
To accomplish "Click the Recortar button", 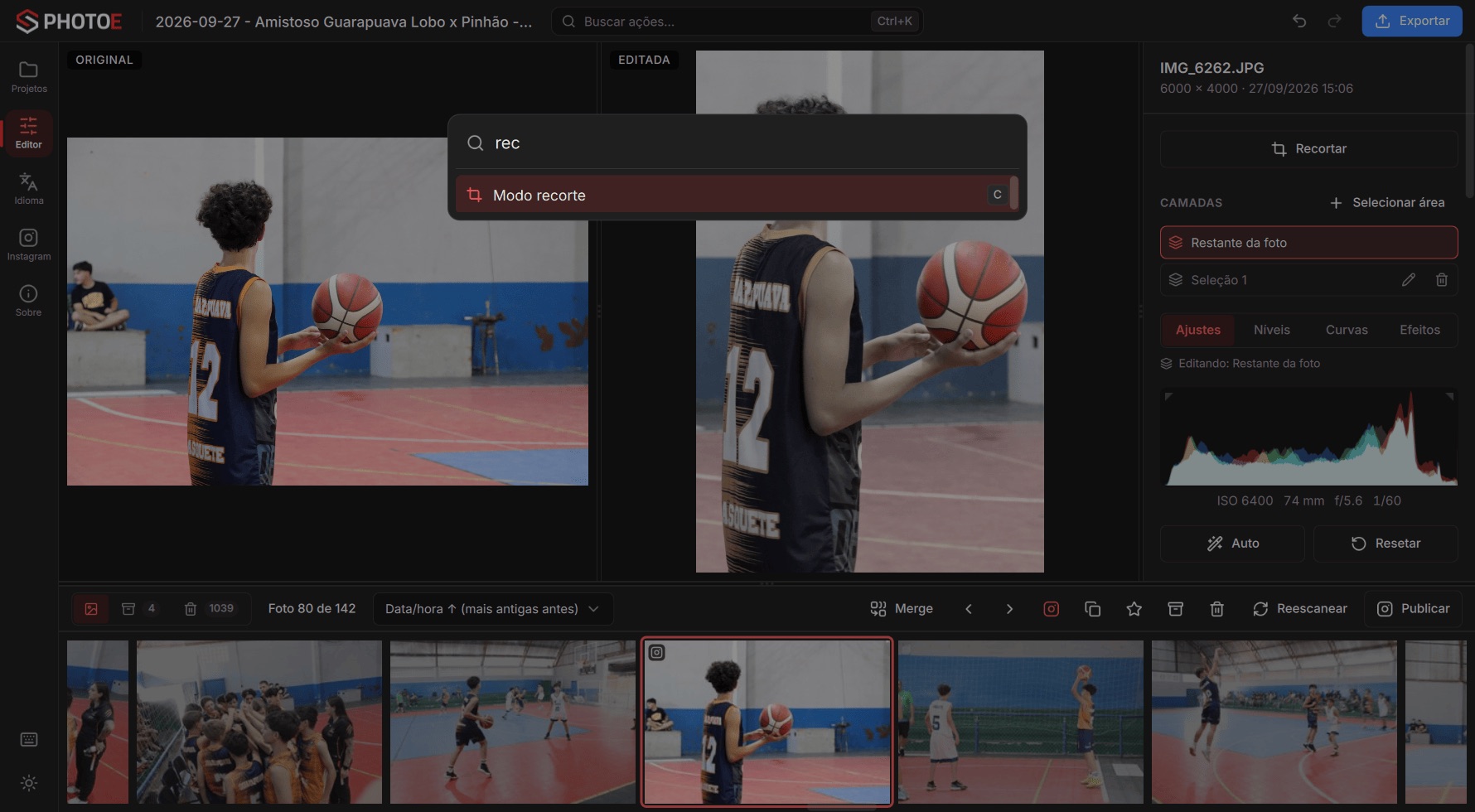I will click(x=1308, y=149).
